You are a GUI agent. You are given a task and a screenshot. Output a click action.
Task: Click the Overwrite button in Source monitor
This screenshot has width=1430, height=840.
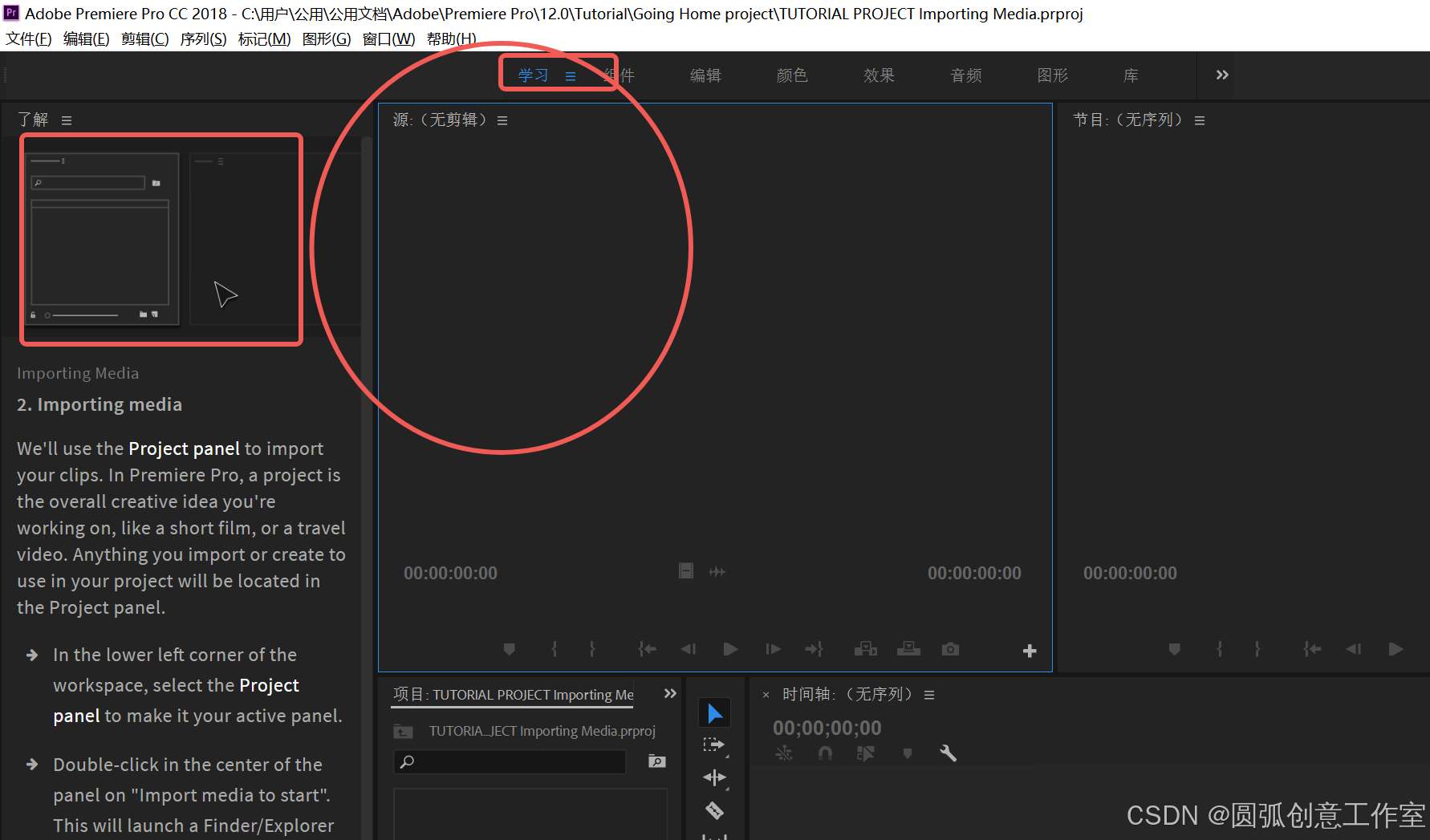point(908,649)
